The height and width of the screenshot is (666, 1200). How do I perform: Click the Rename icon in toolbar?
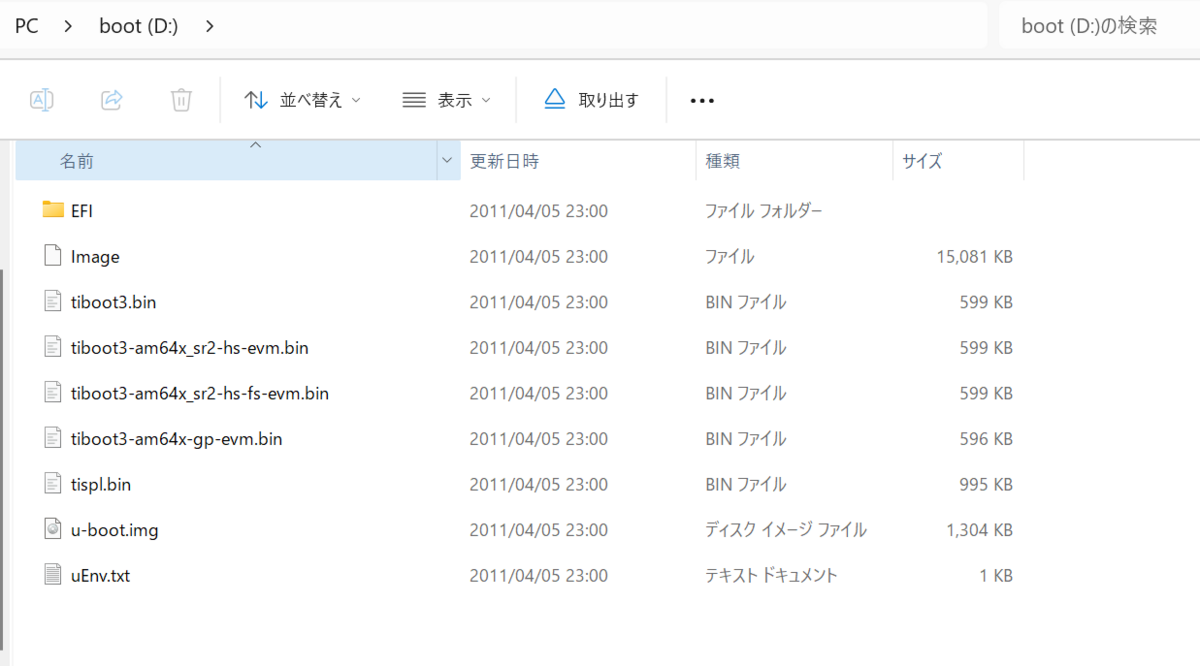[x=42, y=100]
